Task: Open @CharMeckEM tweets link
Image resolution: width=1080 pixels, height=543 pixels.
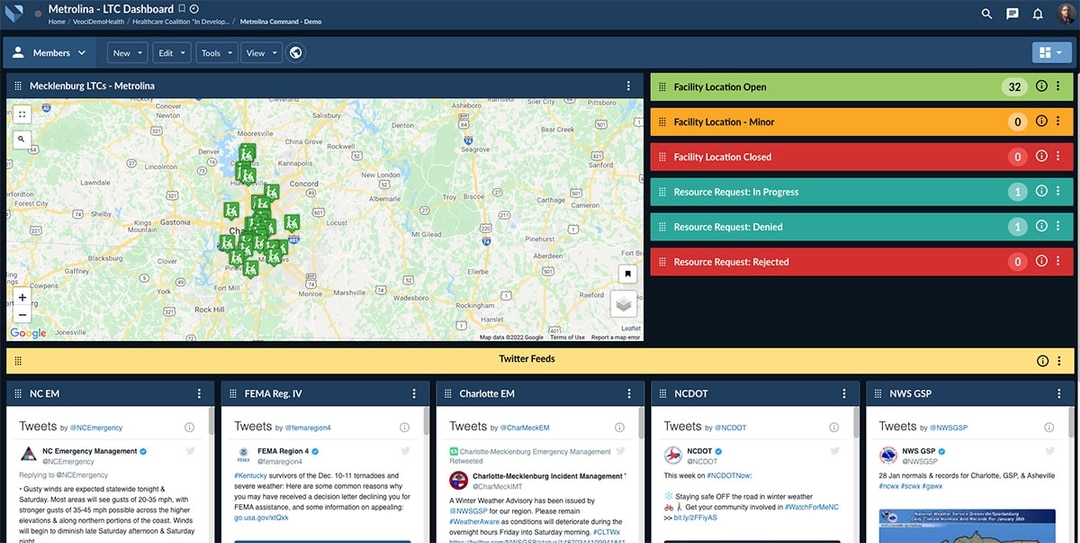Action: [524, 428]
